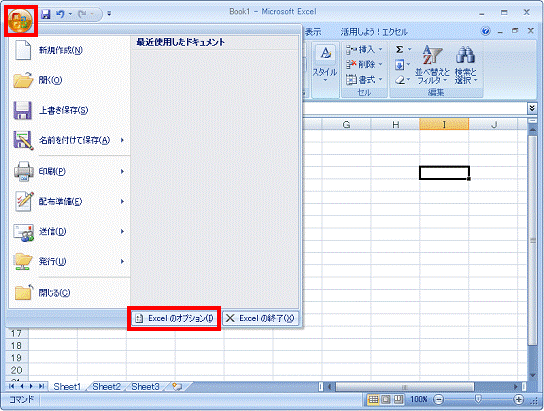The height and width of the screenshot is (411, 544).
Task: Open the 活用しよう！エクセル ribbon tab
Action: (x=374, y=32)
